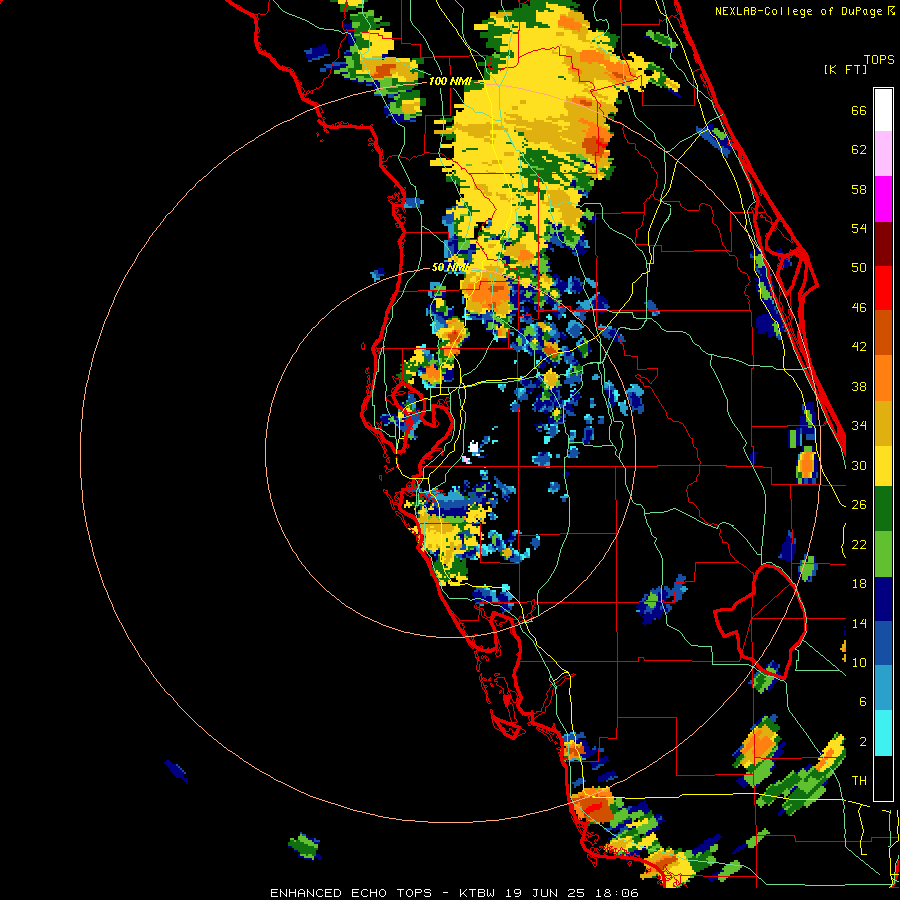Select the 66 legend value

[859, 110]
